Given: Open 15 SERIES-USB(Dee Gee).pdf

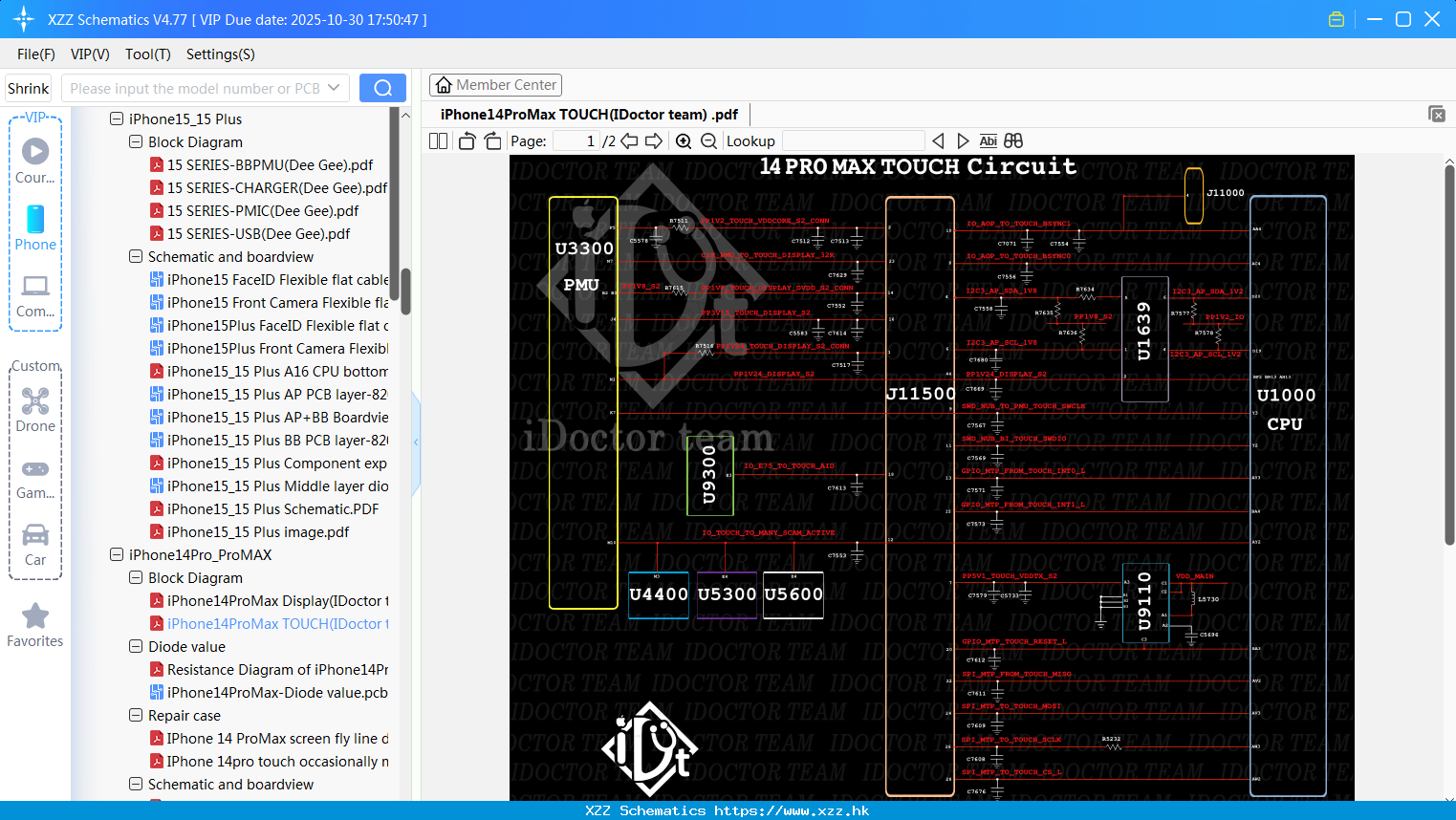Looking at the screenshot, I should (x=250, y=233).
